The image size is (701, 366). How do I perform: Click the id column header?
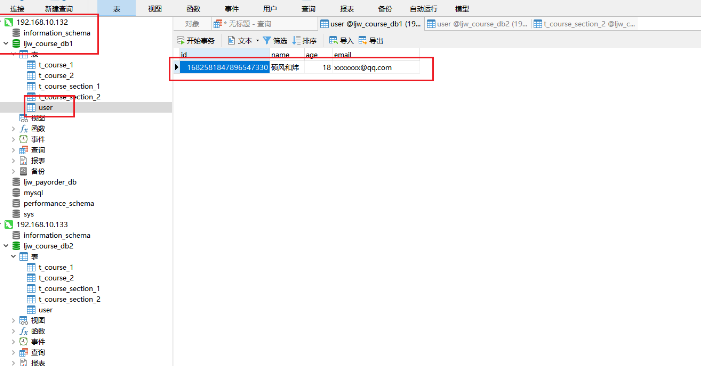click(x=225, y=55)
